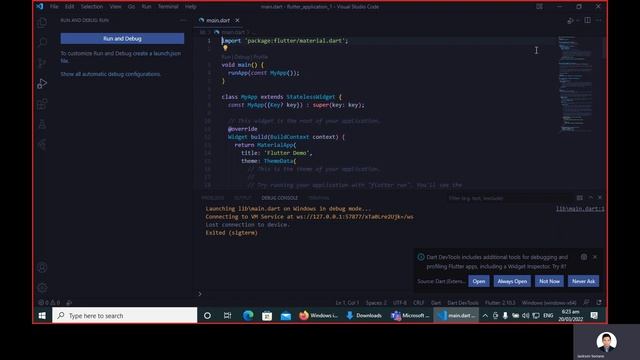Split the editor to the right
The width and height of the screenshot is (640, 360).
(x=587, y=20)
